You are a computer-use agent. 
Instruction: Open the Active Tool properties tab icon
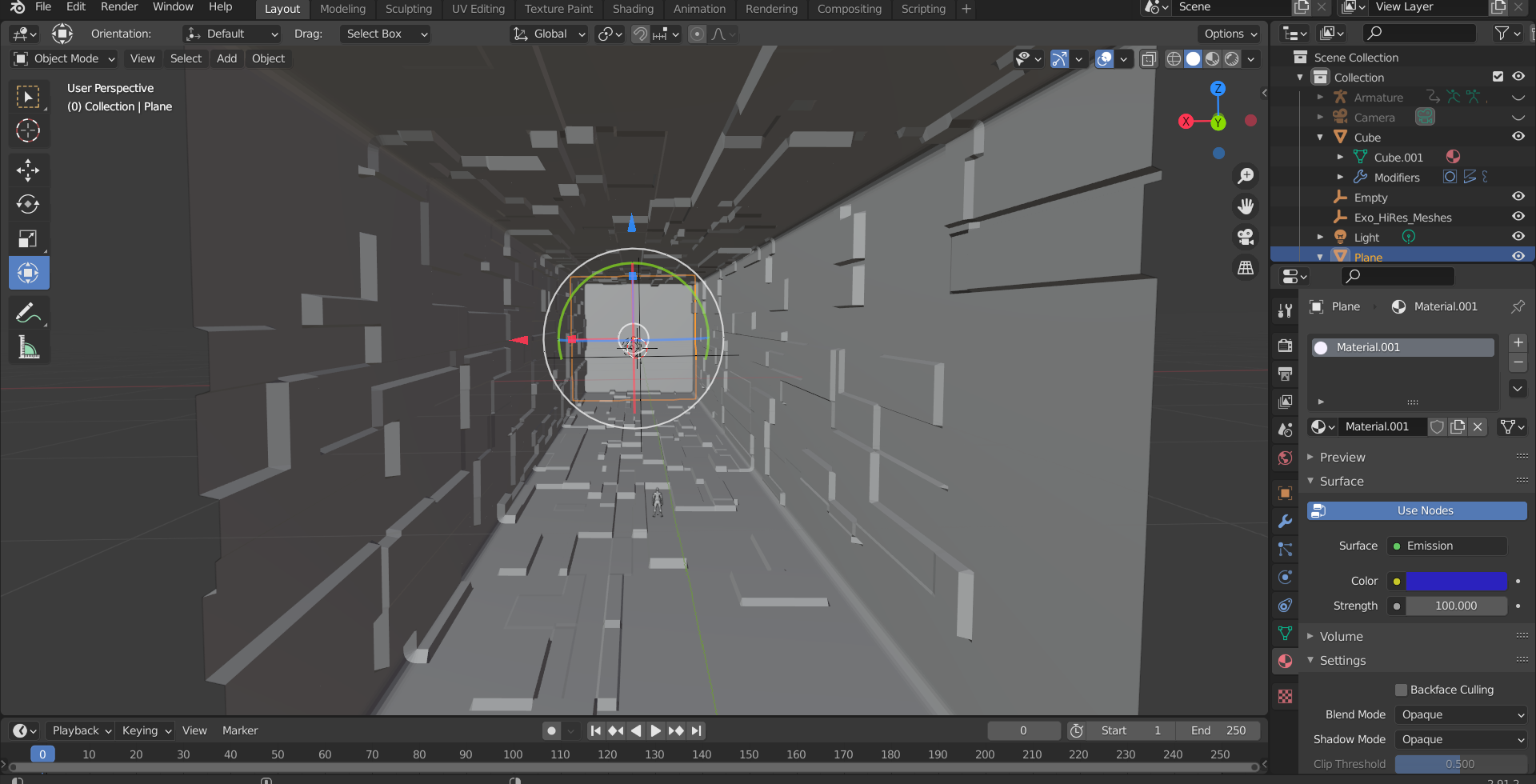[x=1285, y=310]
